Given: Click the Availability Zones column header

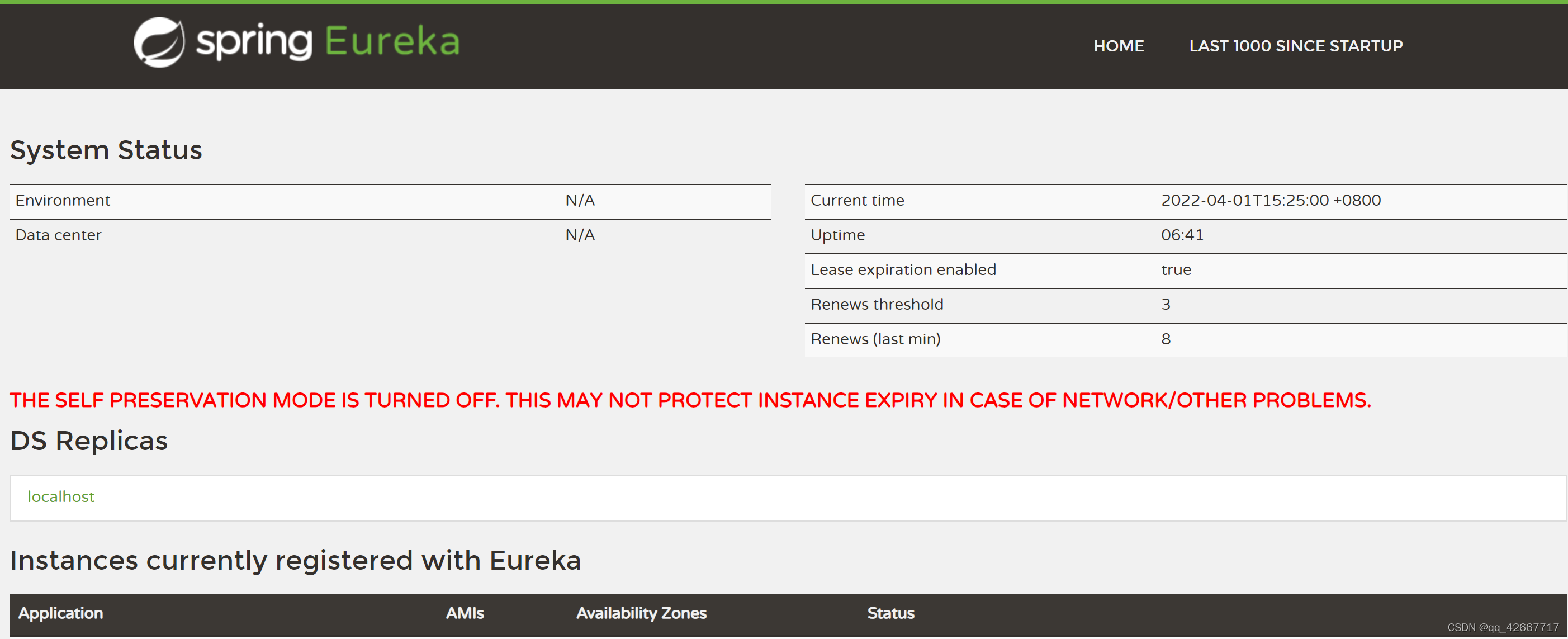Looking at the screenshot, I should click(641, 613).
